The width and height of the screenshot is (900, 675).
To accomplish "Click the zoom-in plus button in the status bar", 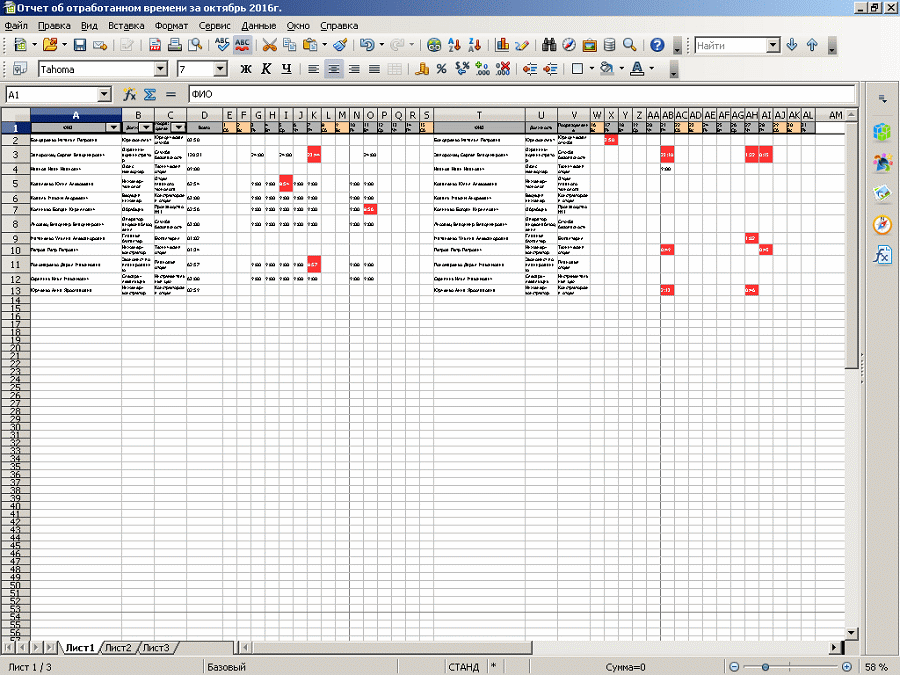I will (847, 667).
